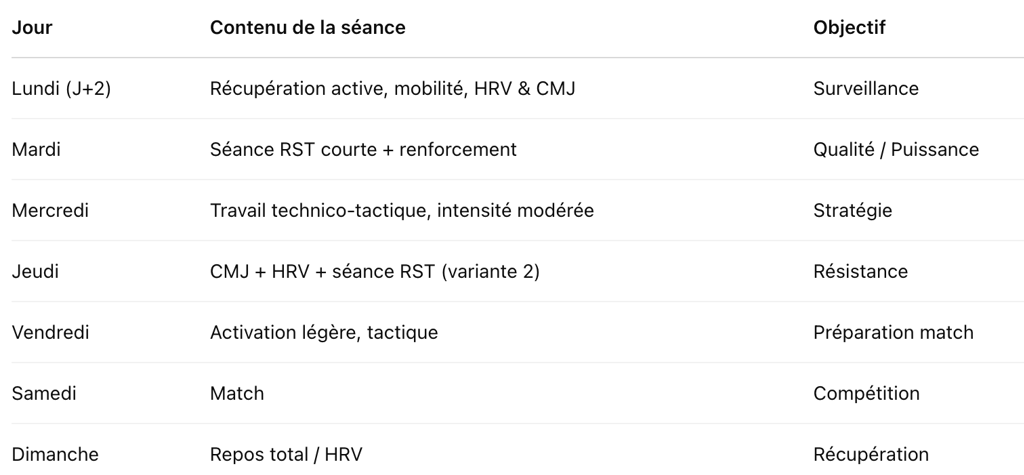Select the 'CMJ + HRV + séance RST' cell
Image resolution: width=1024 pixels, height=475 pixels.
(374, 272)
